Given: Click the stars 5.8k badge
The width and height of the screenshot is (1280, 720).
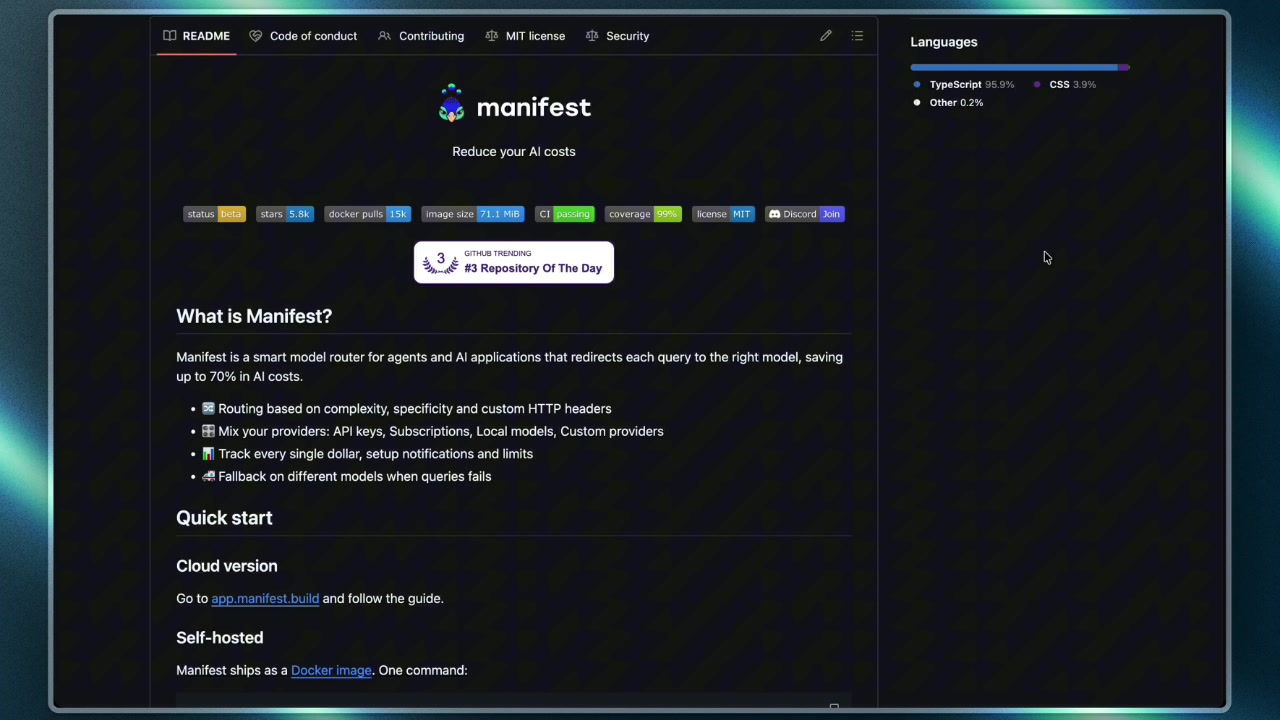Looking at the screenshot, I should click(285, 214).
